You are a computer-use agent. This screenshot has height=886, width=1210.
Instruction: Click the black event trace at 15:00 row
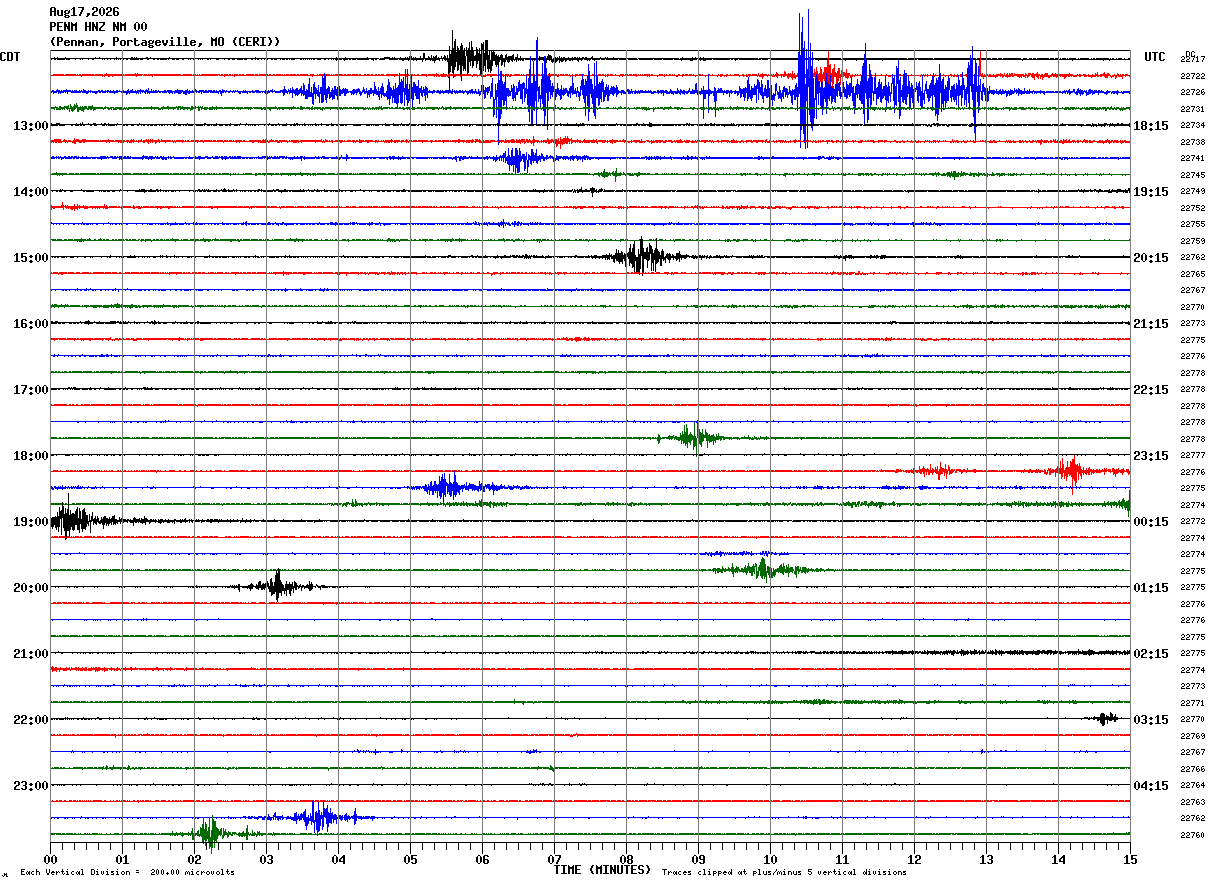(640, 257)
